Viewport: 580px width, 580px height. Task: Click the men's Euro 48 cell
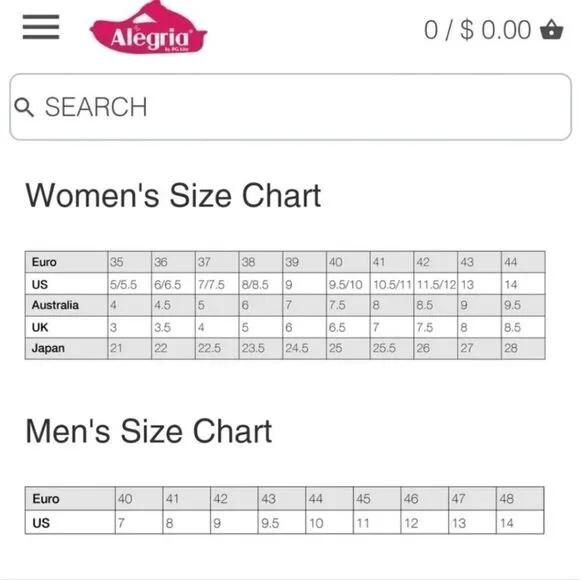click(520, 499)
